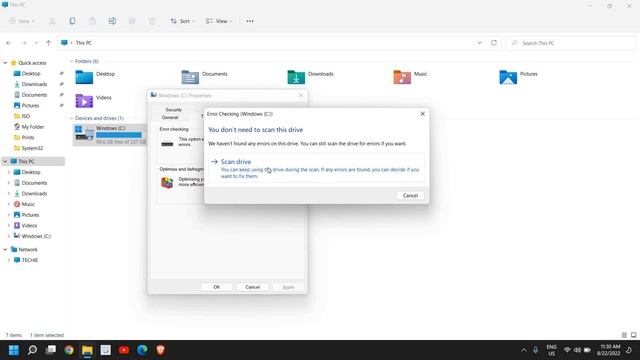Close the Error Checking dialog window
The height and width of the screenshot is (360, 640).
pyautogui.click(x=422, y=114)
